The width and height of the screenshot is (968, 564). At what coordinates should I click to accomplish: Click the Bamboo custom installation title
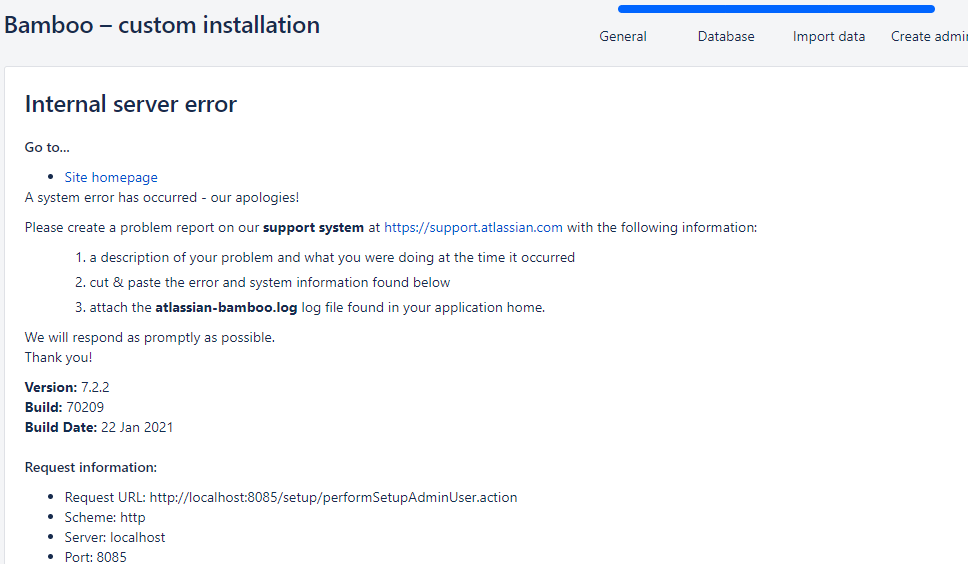pyautogui.click(x=162, y=25)
